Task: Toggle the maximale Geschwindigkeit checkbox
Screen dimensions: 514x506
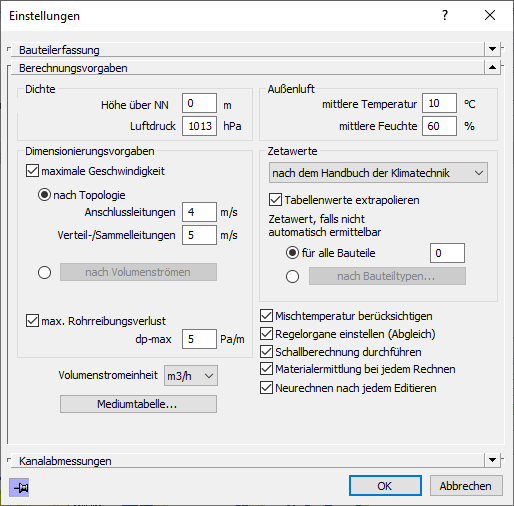Action: click(x=32, y=171)
